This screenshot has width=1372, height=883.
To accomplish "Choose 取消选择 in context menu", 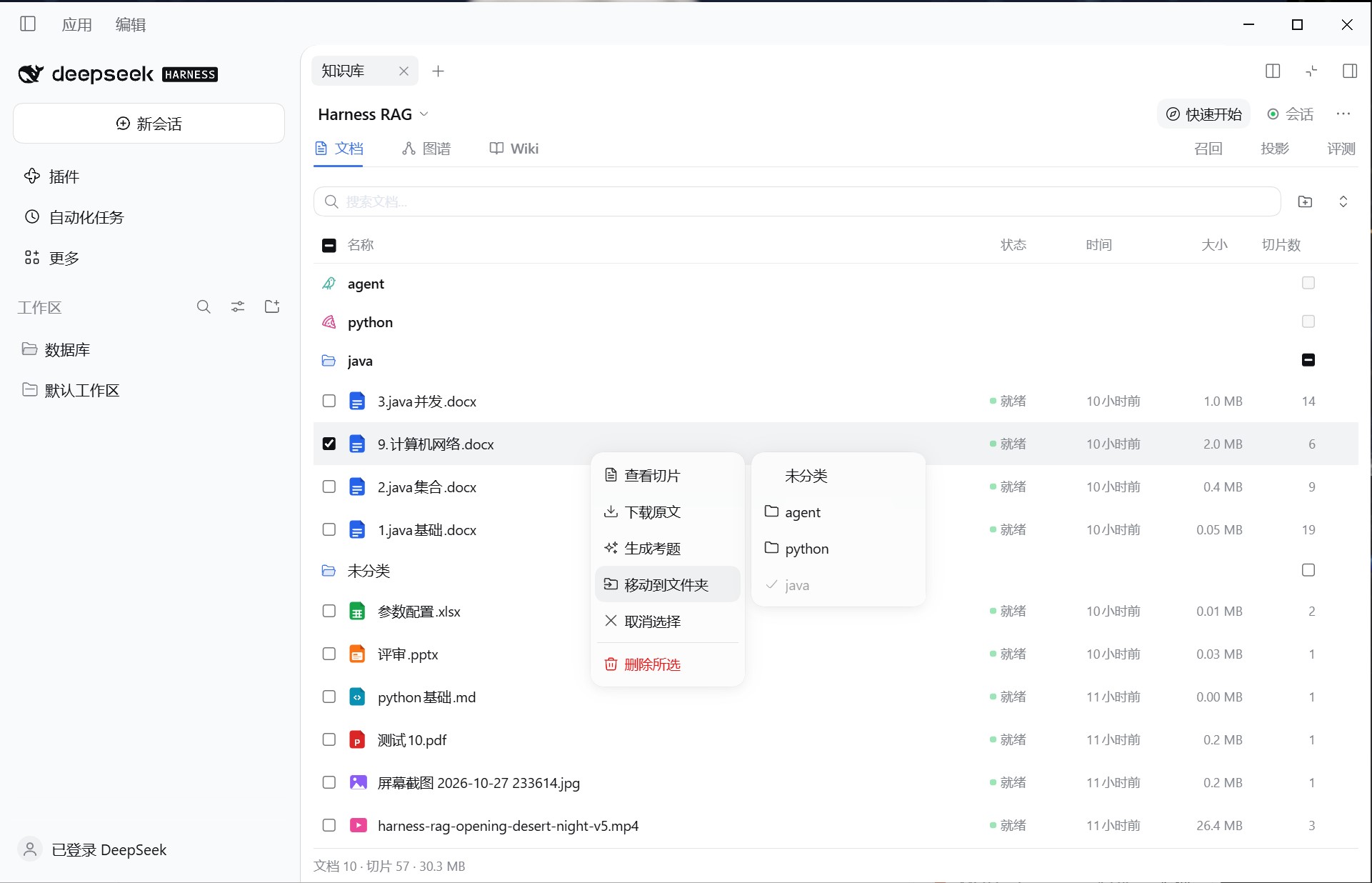I will [668, 622].
